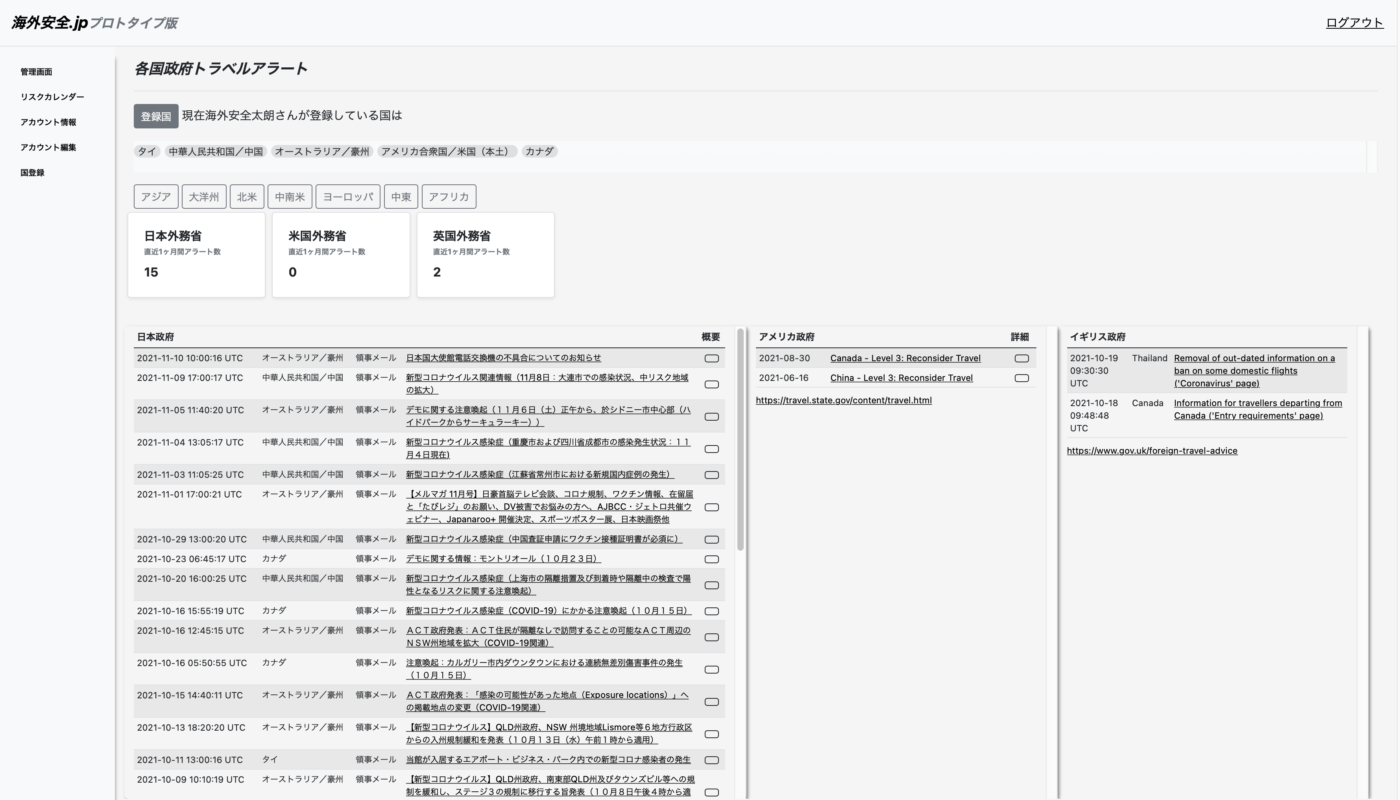
Task: Open overview icon for 2021-10-16 15:55:19 row
Action: (x=711, y=611)
